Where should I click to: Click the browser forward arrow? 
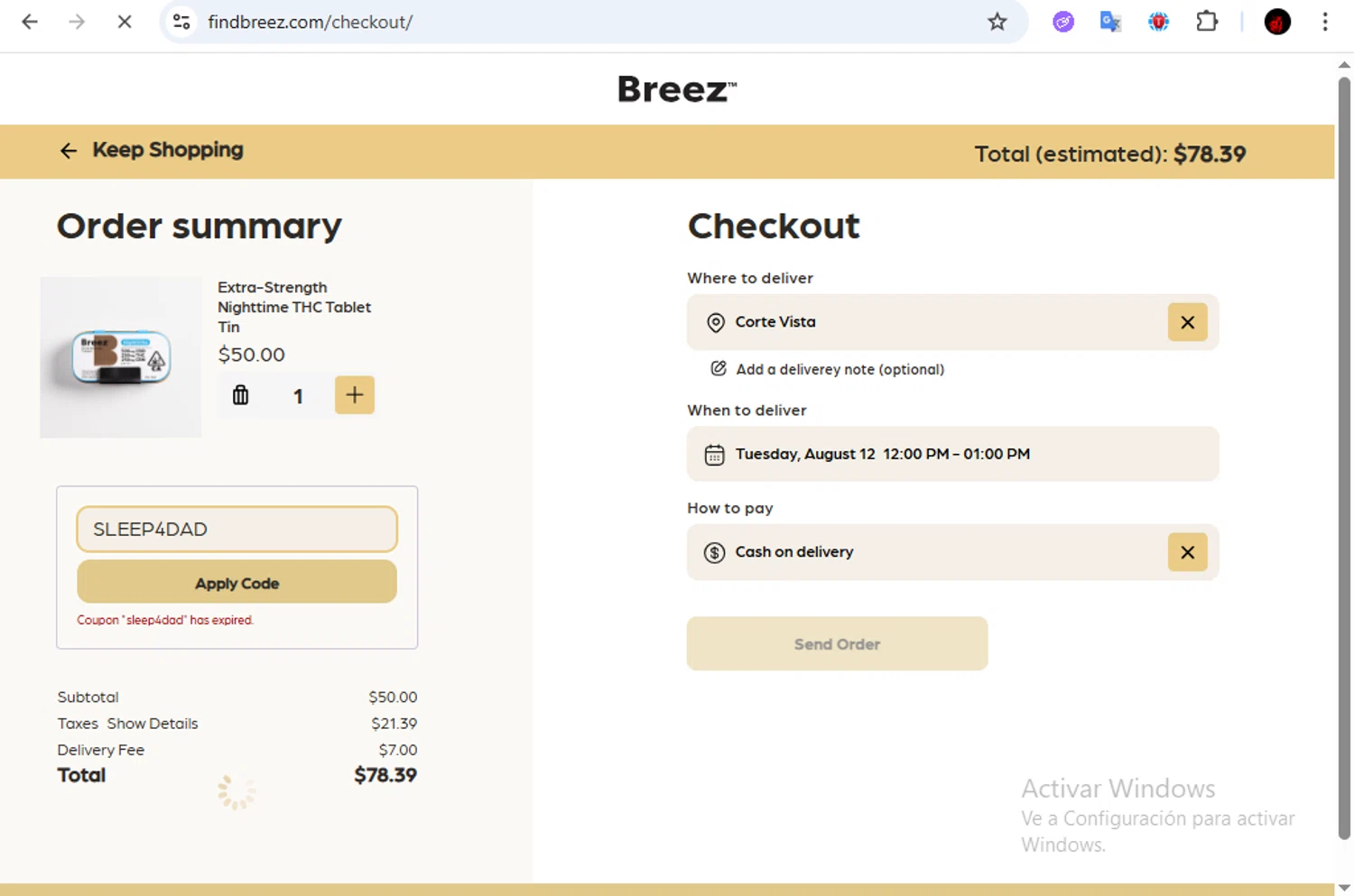tap(78, 22)
